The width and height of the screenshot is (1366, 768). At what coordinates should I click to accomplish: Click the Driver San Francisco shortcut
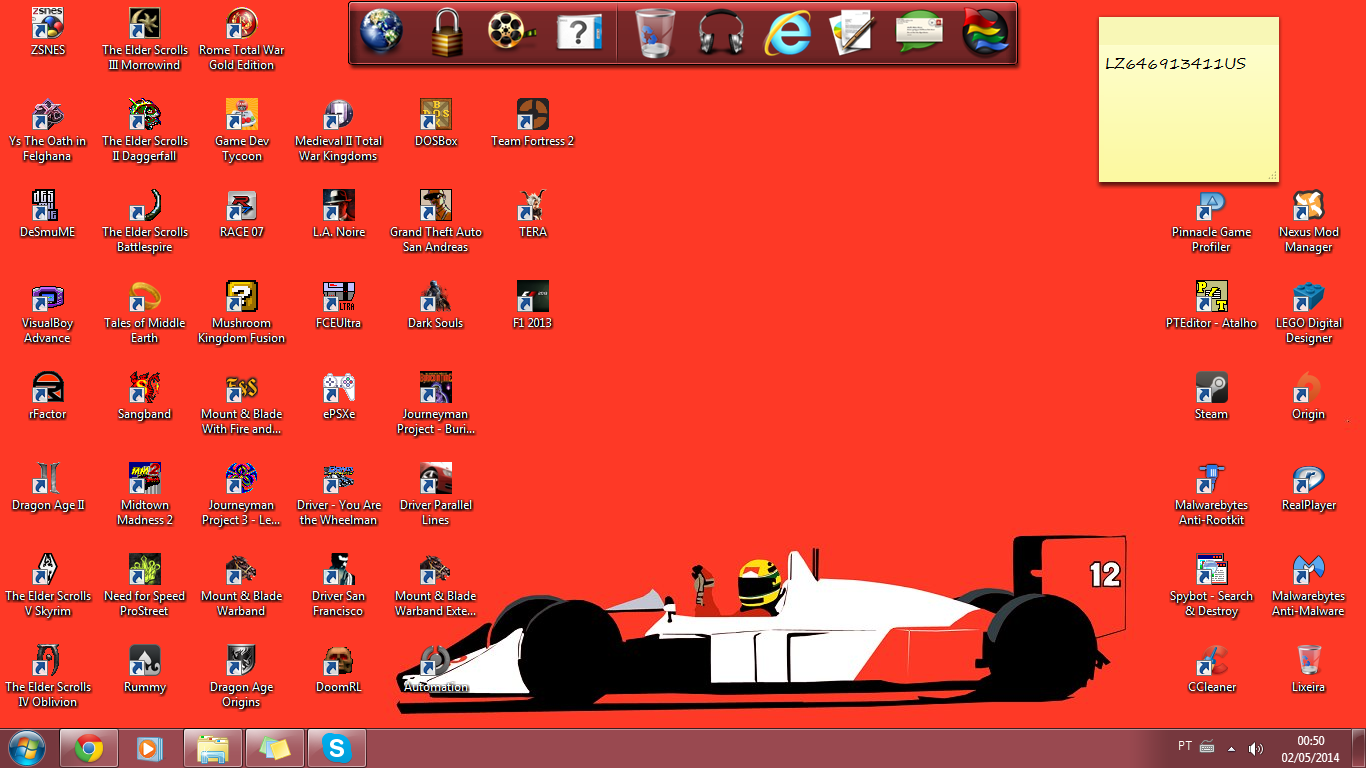(x=339, y=569)
